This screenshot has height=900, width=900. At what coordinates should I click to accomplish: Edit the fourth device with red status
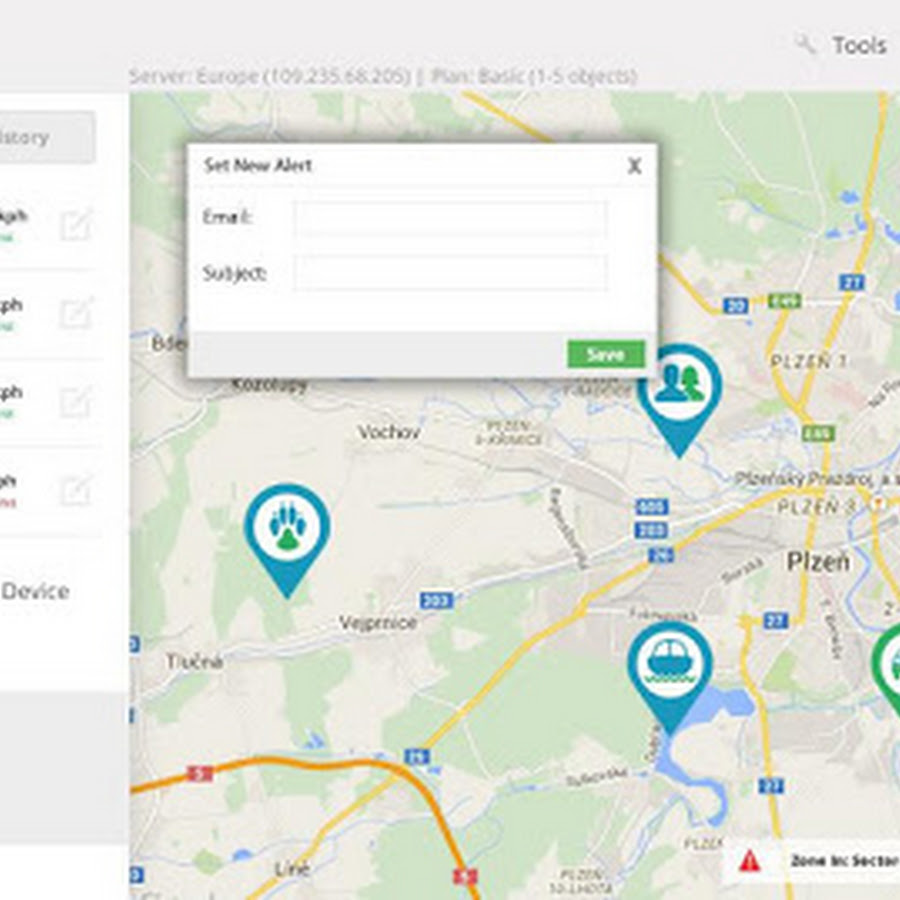77,490
